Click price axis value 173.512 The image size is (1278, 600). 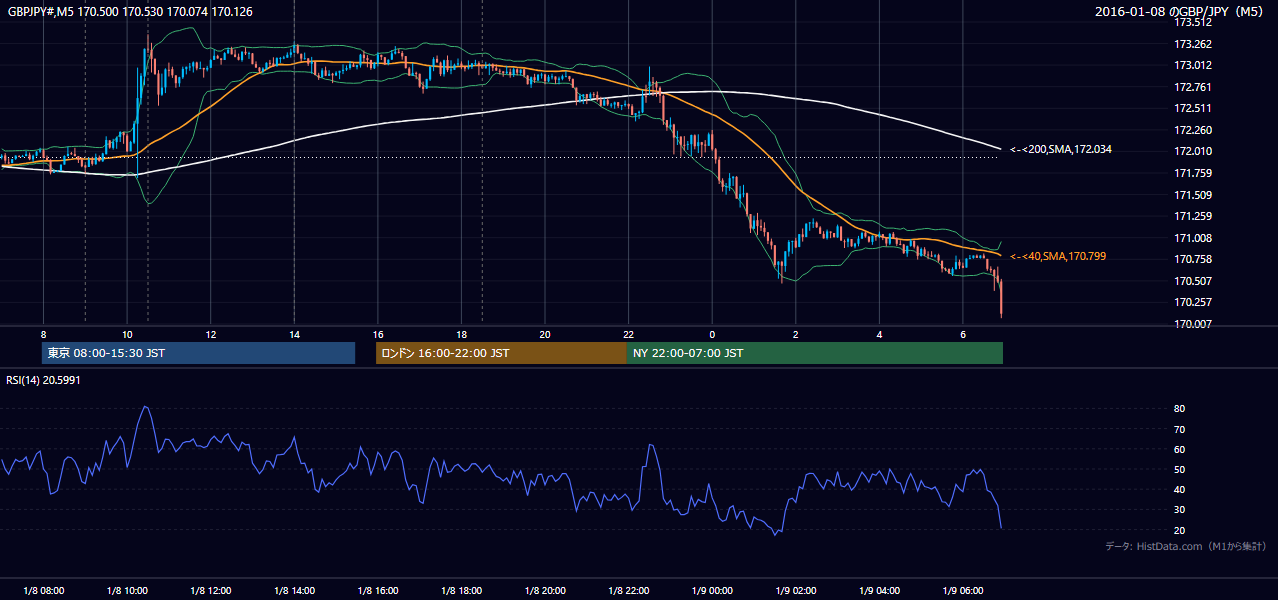point(1194,22)
